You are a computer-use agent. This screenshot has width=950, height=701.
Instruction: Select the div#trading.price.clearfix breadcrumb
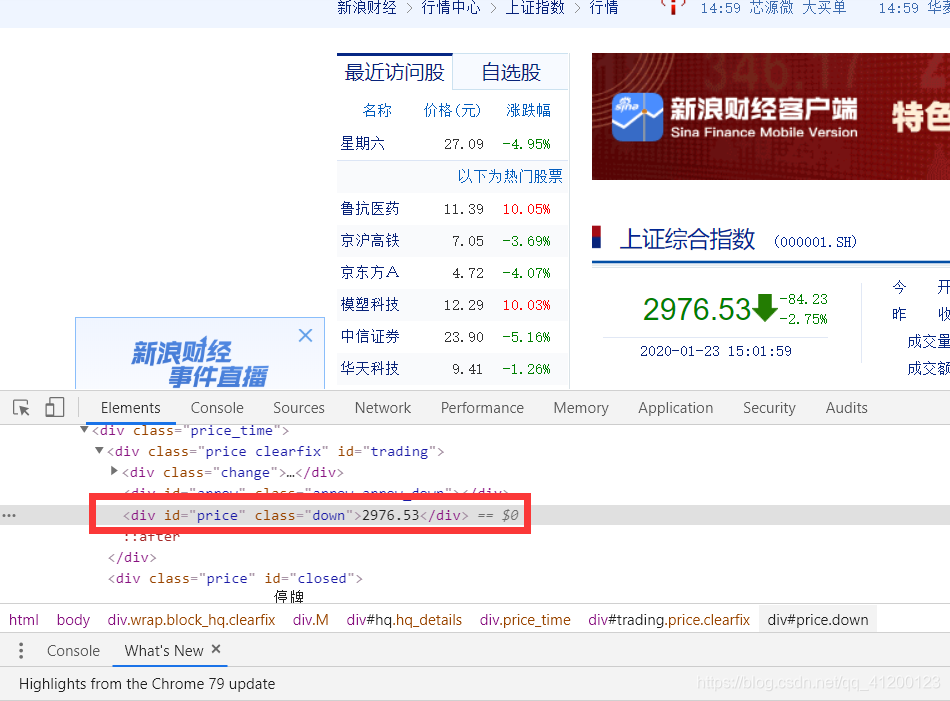(x=669, y=620)
